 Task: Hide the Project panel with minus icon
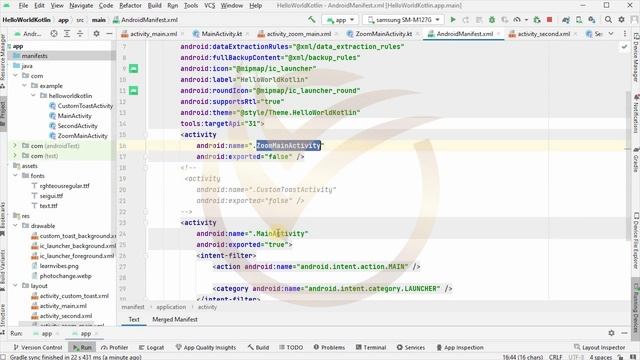(109, 34)
